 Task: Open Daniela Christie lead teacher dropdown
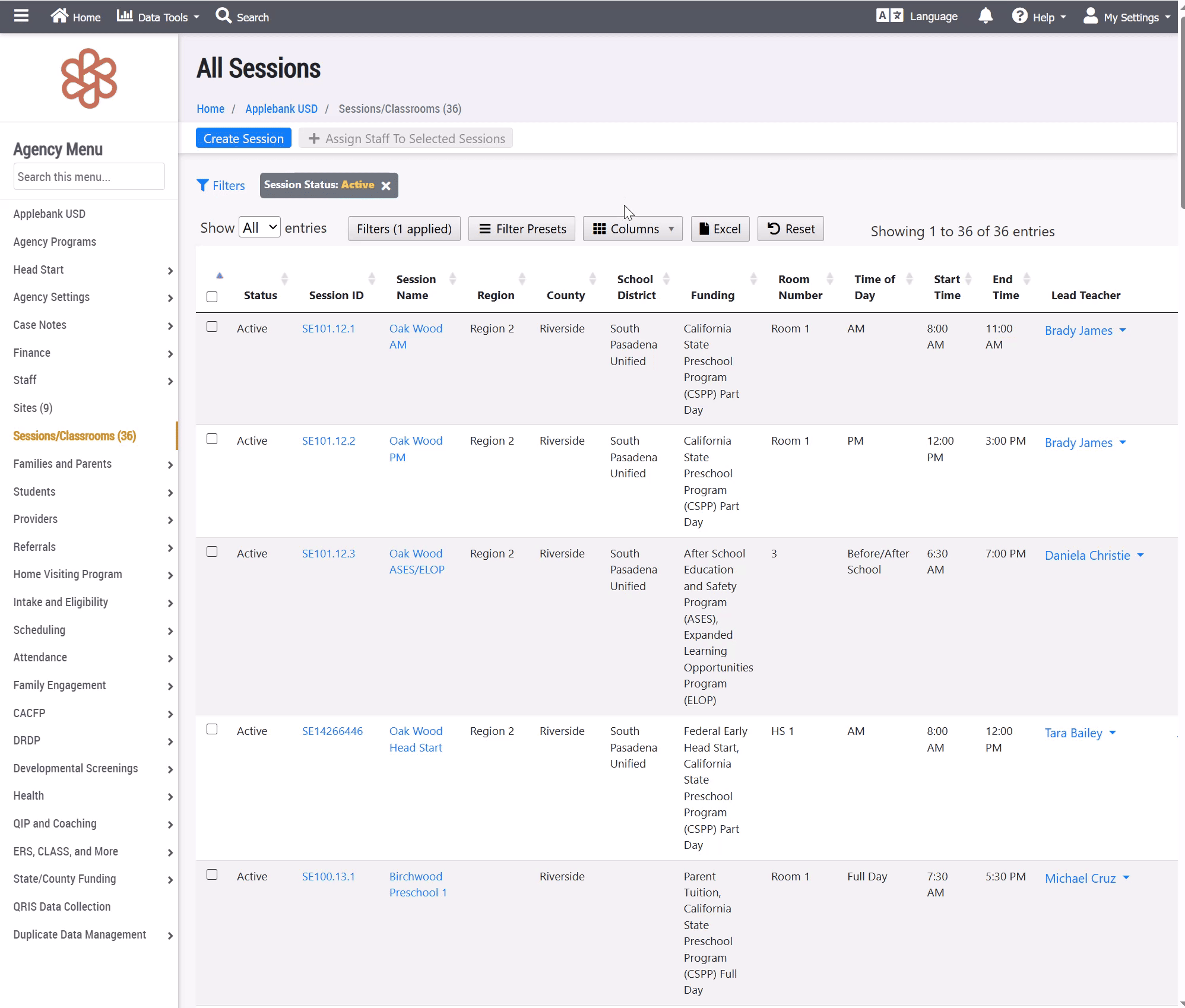(1140, 556)
